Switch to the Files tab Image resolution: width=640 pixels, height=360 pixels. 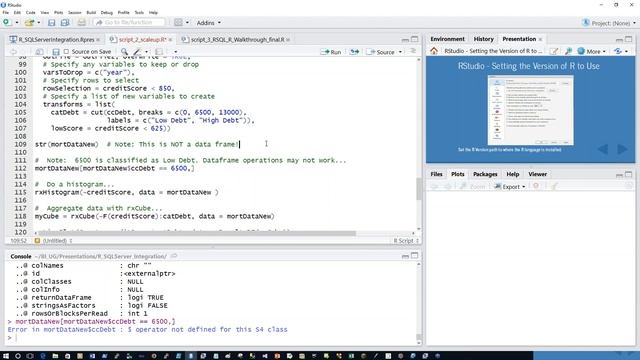click(x=436, y=174)
